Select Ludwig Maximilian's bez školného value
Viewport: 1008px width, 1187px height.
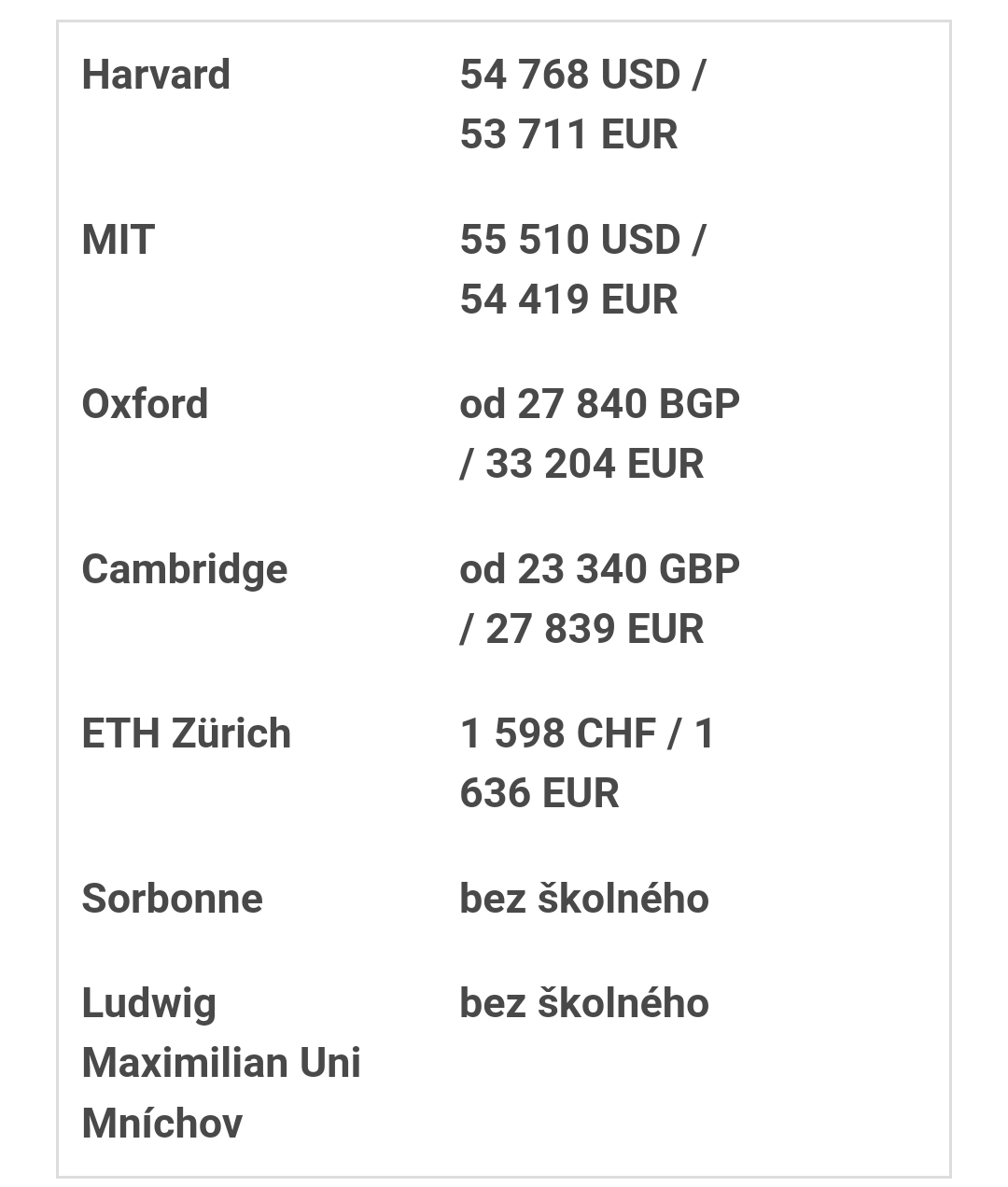(583, 1003)
